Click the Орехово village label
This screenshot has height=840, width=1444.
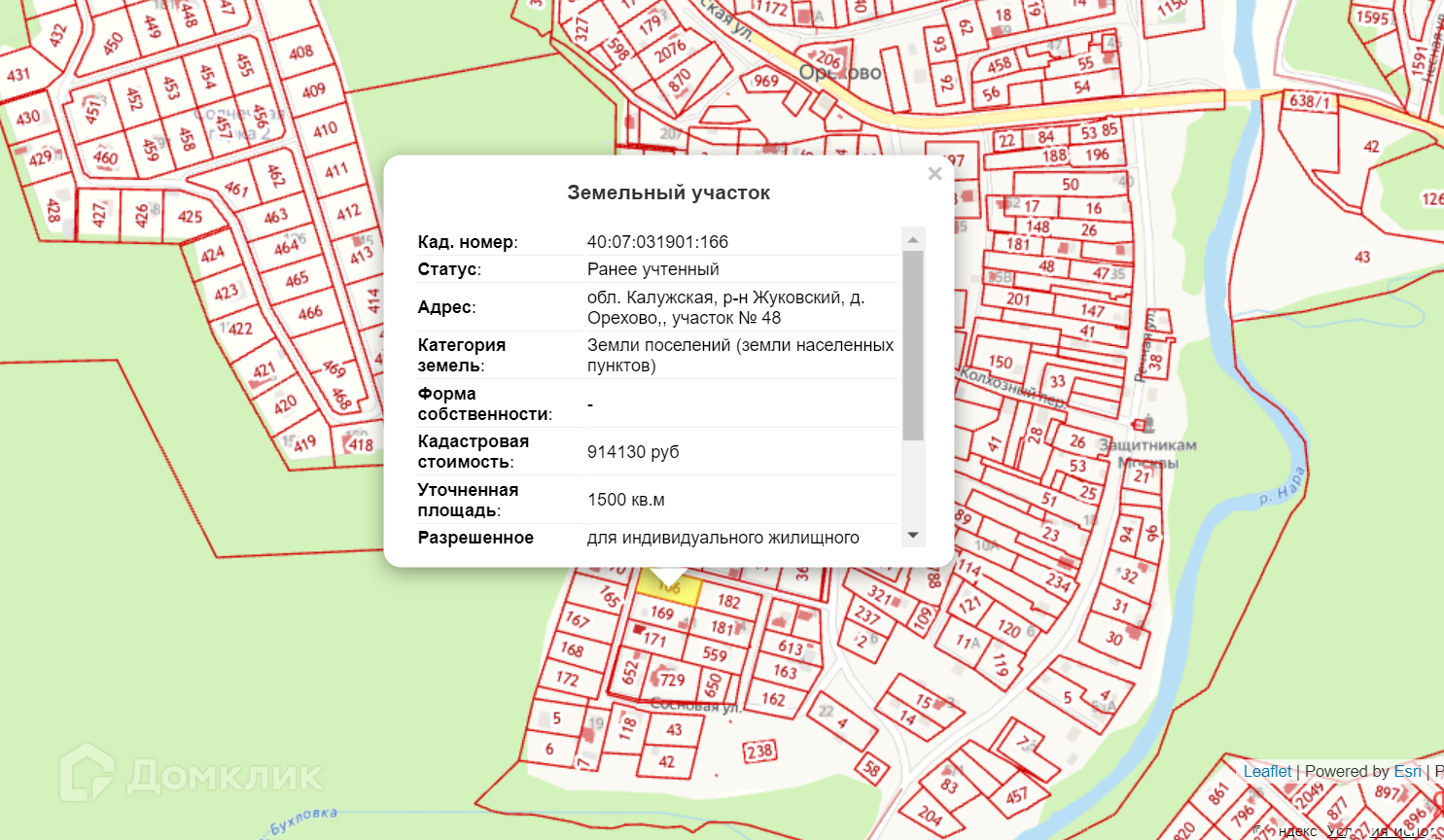point(840,73)
